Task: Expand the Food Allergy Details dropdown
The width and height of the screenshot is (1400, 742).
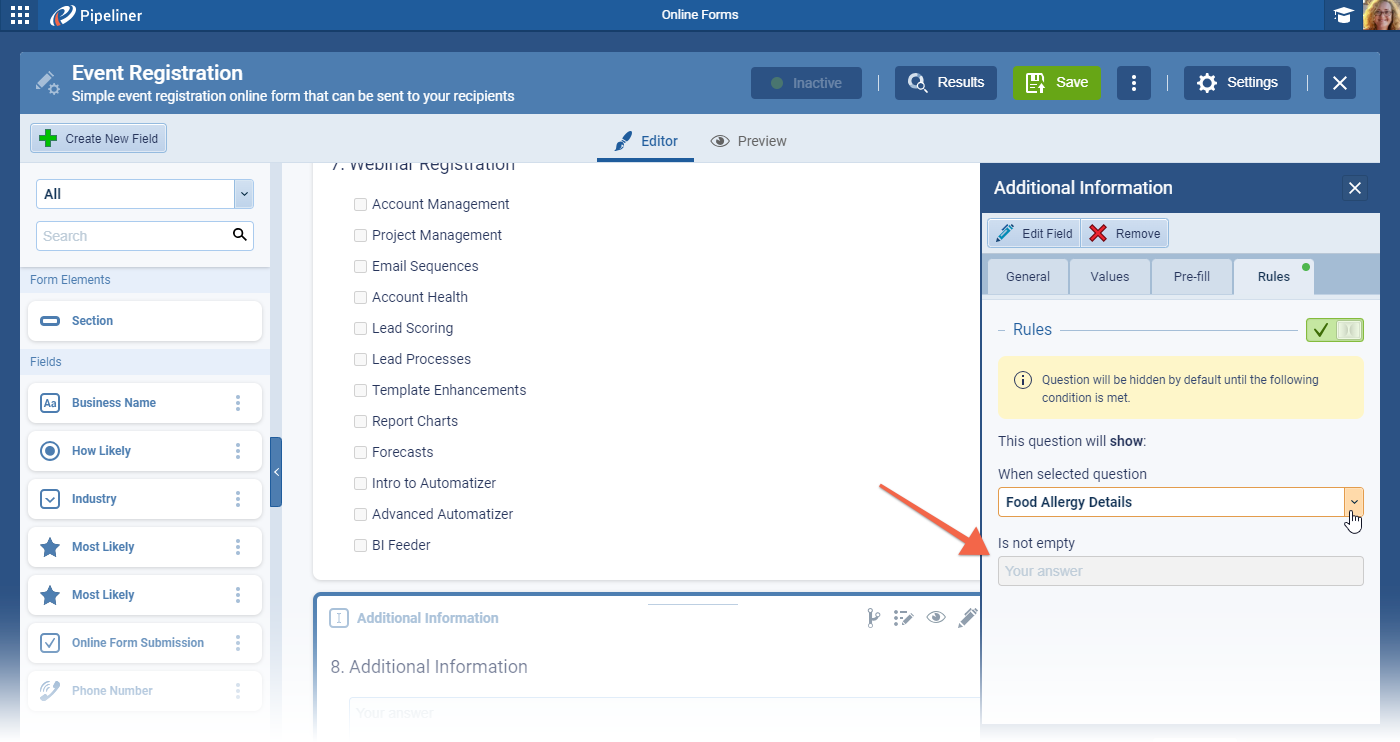Action: [1354, 502]
